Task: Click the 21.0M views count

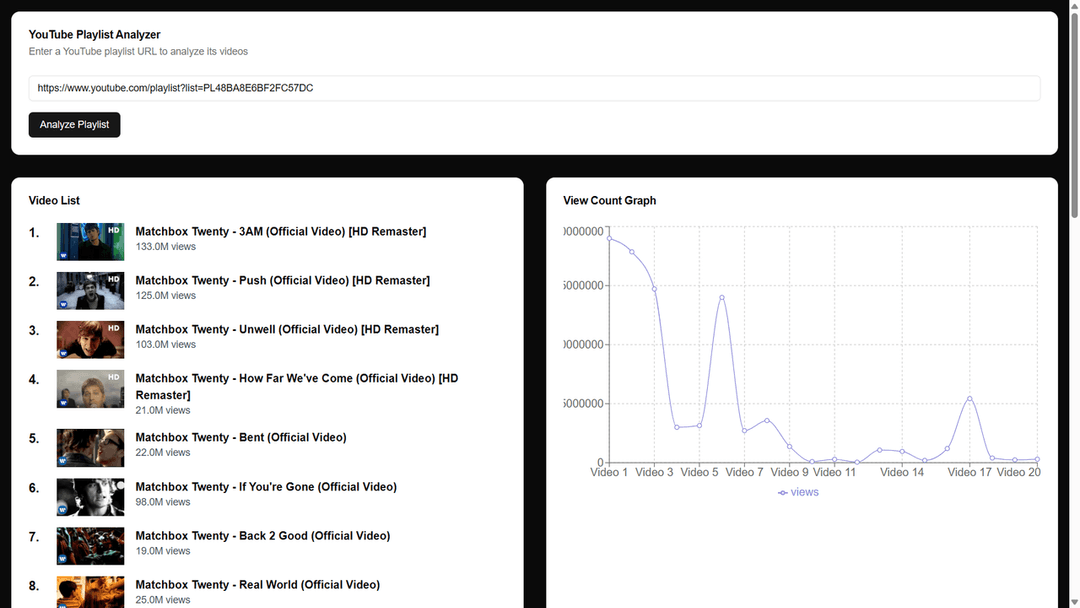Action: point(163,410)
